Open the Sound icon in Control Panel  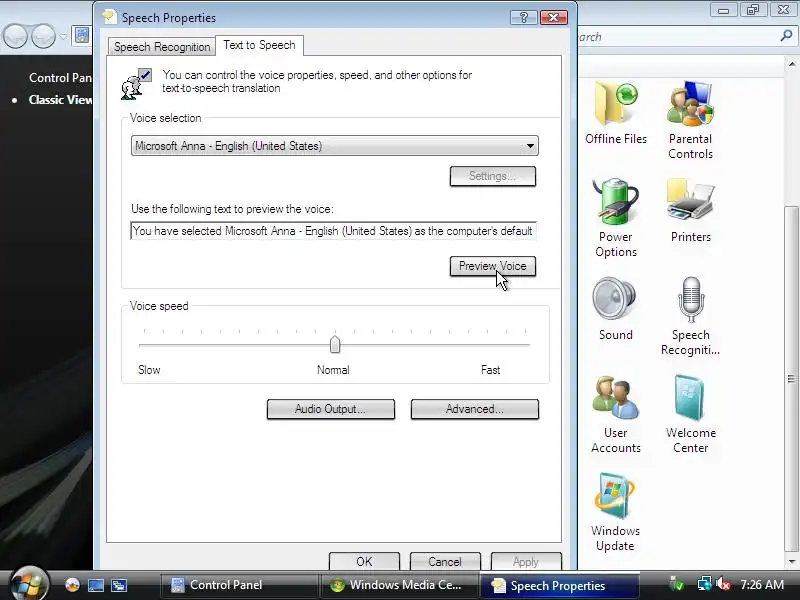point(615,308)
